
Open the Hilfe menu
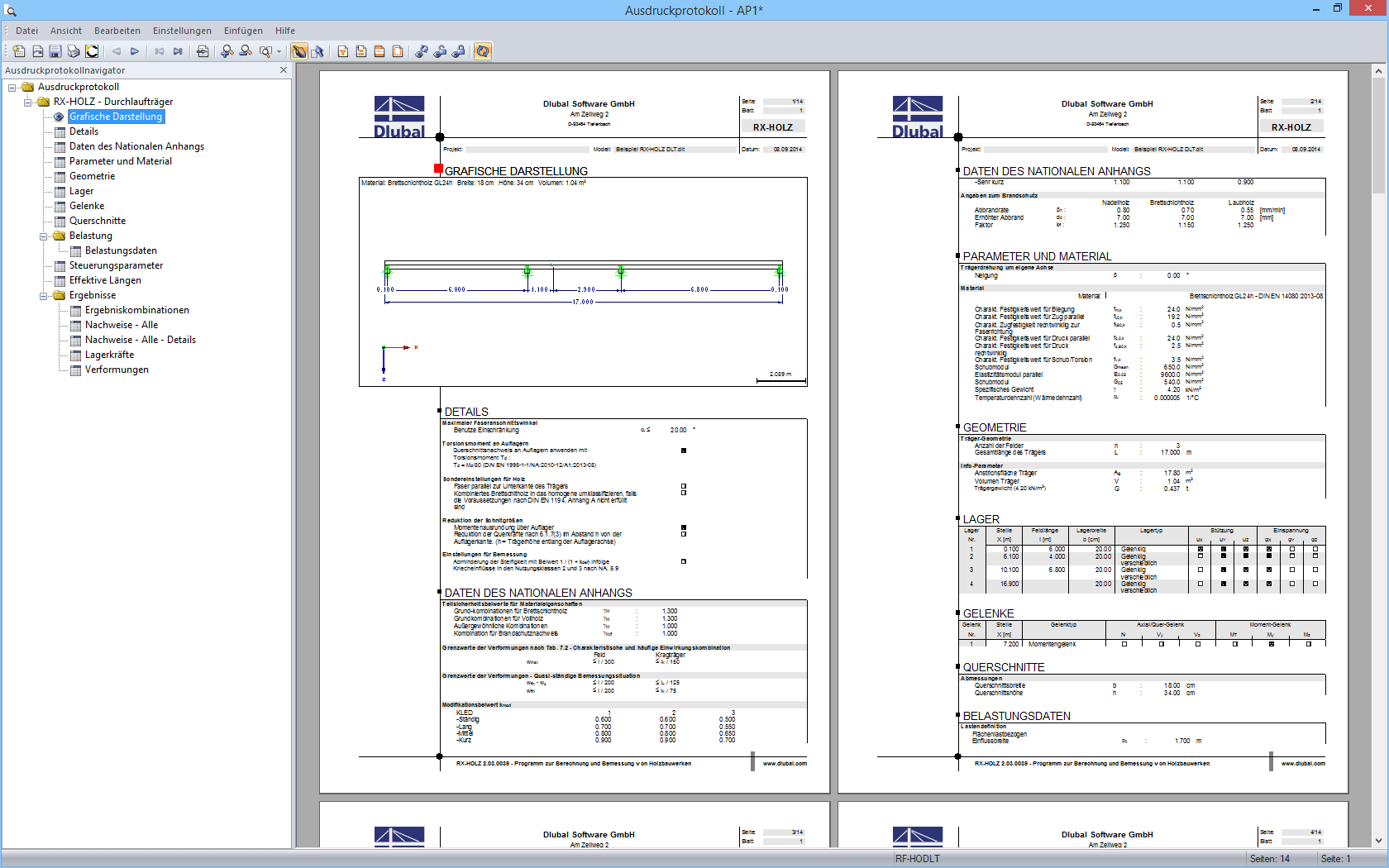point(285,31)
